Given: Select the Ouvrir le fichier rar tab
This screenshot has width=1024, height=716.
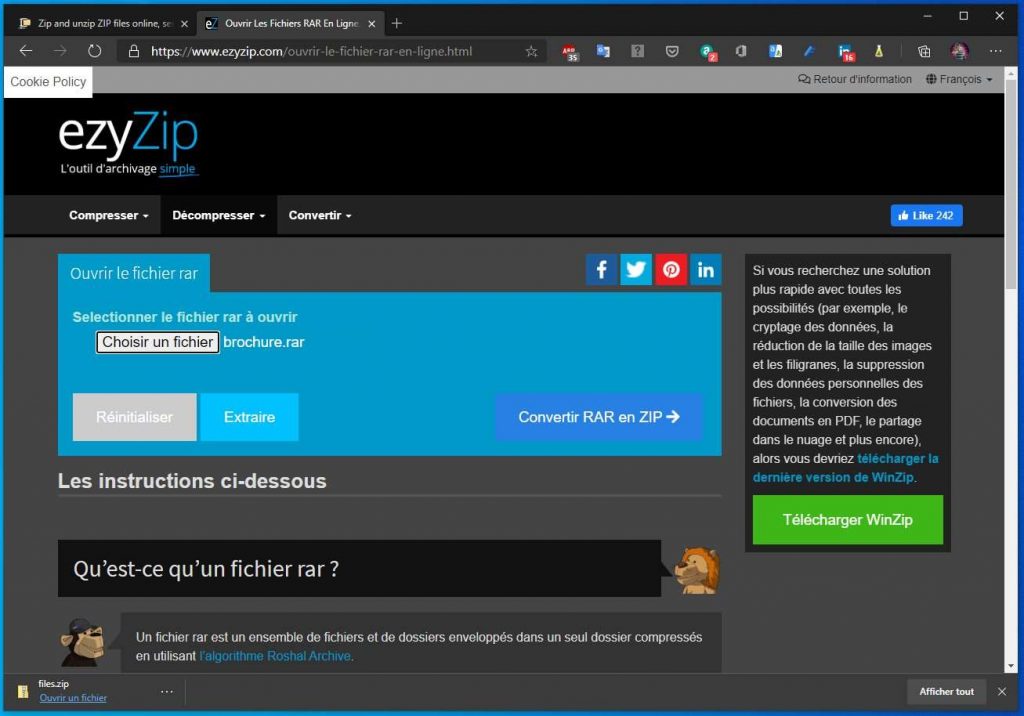Looking at the screenshot, I should coord(134,273).
